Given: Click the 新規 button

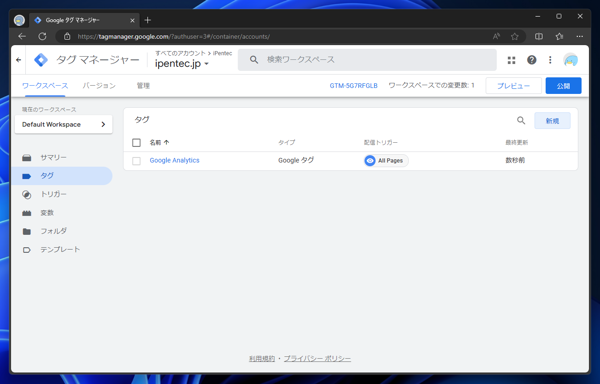Looking at the screenshot, I should pyautogui.click(x=552, y=120).
